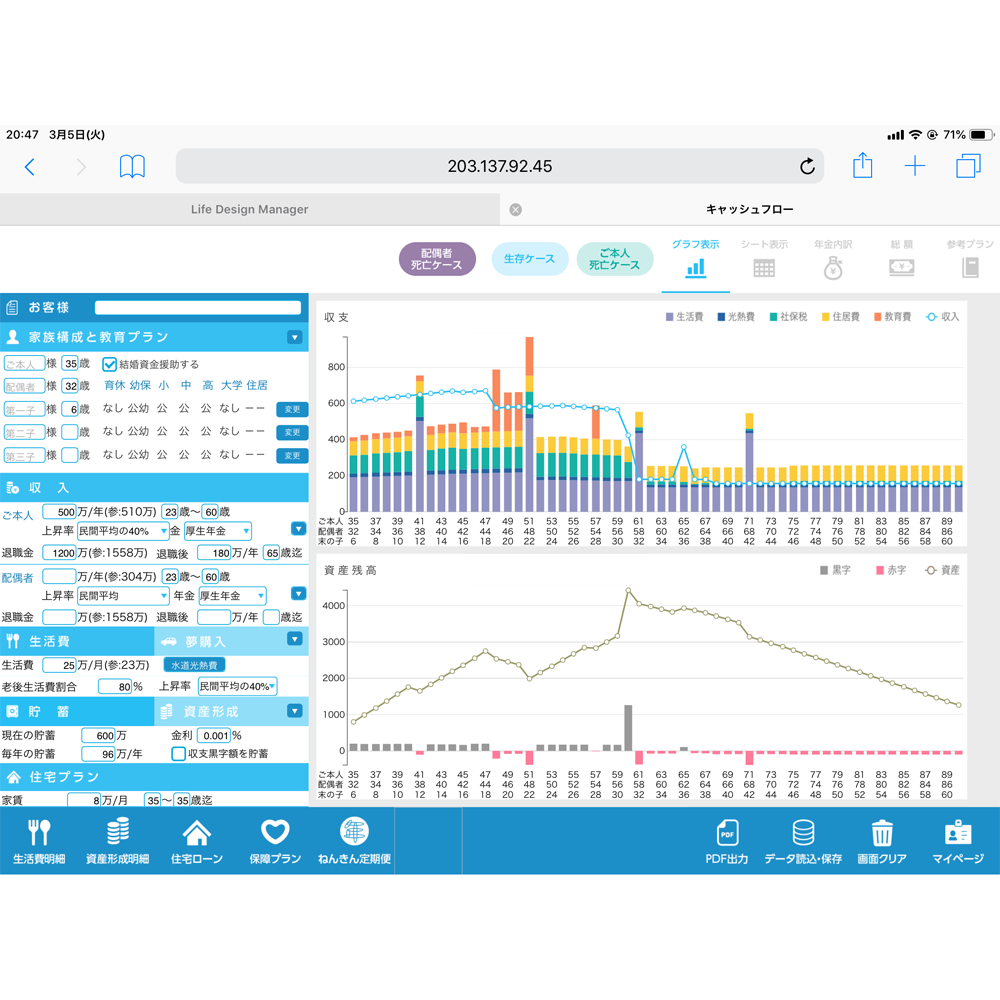The width and height of the screenshot is (1000, 1000).
Task: Close the キャッシュフロー tab
Action: click(x=515, y=210)
